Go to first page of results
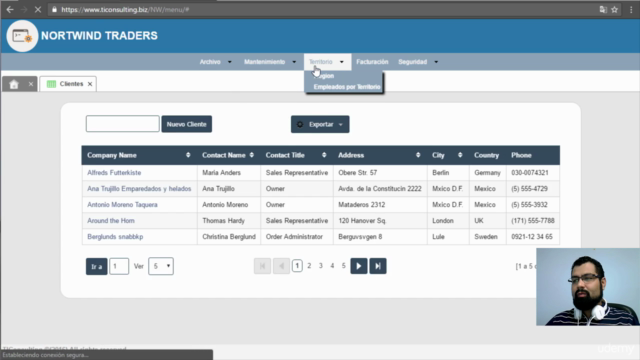The height and width of the screenshot is (360, 640). [x=262, y=266]
